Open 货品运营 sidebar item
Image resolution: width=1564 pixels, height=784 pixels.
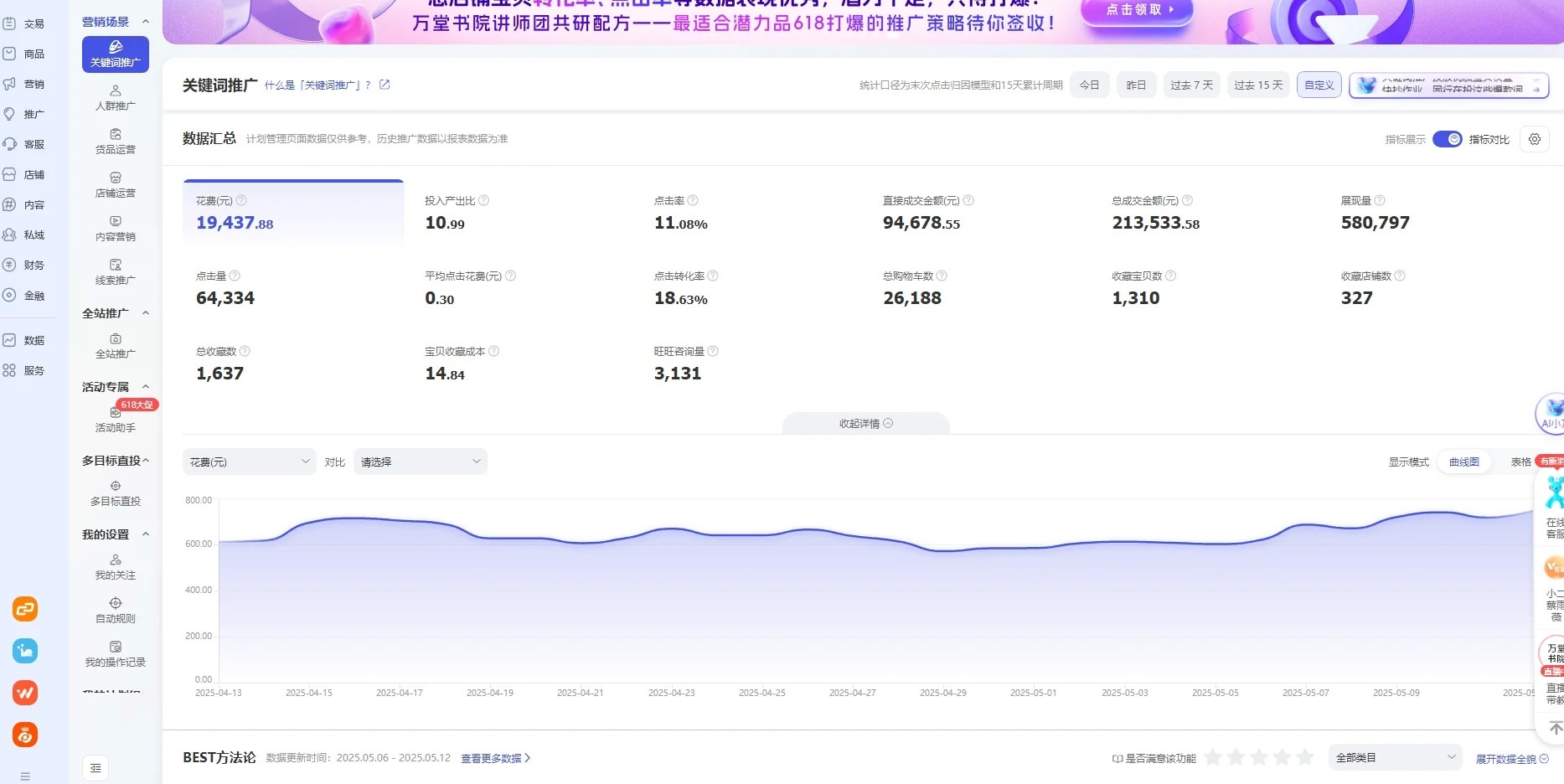(116, 142)
